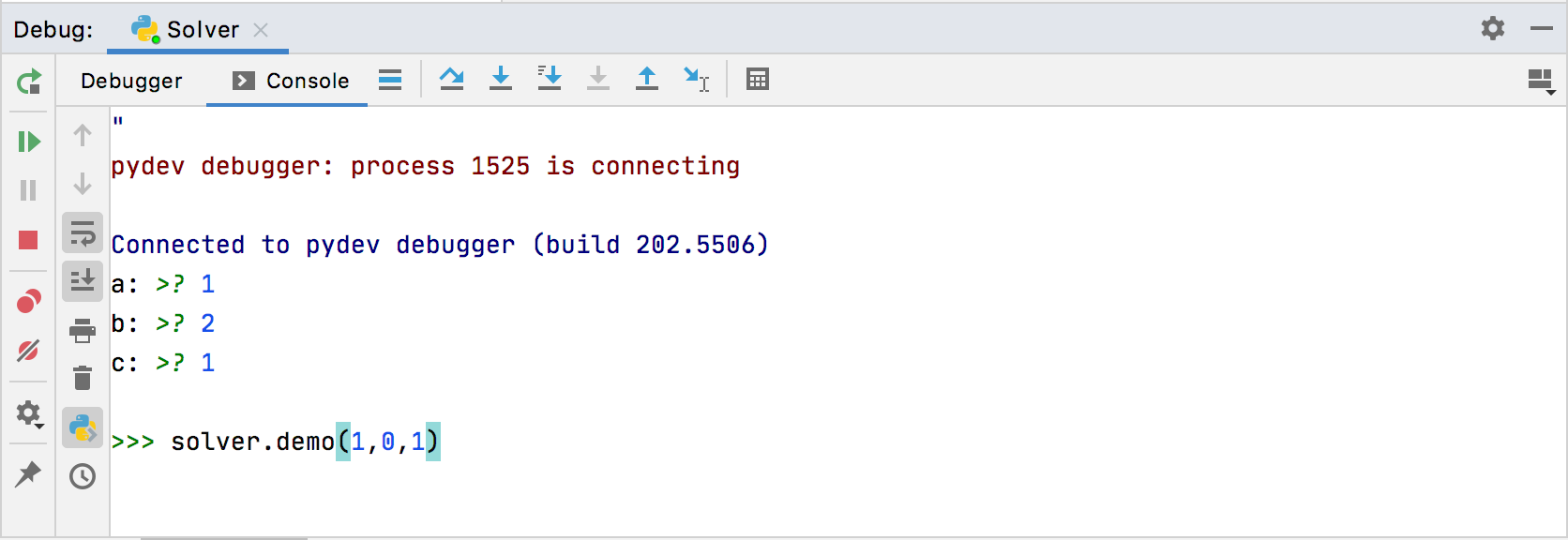Stop the debug session
This screenshot has height=540, width=1568.
[x=29, y=240]
